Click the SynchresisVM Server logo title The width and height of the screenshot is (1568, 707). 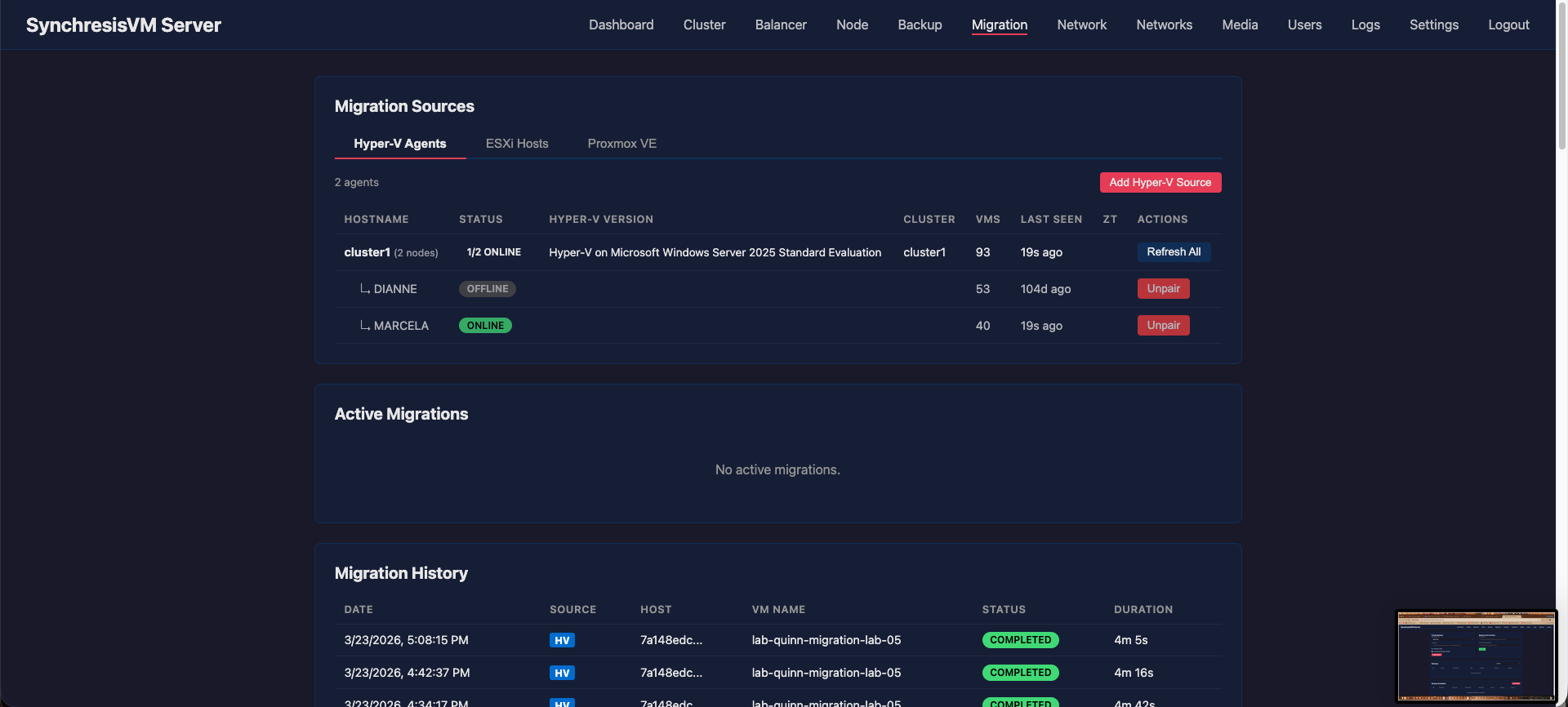(x=123, y=25)
